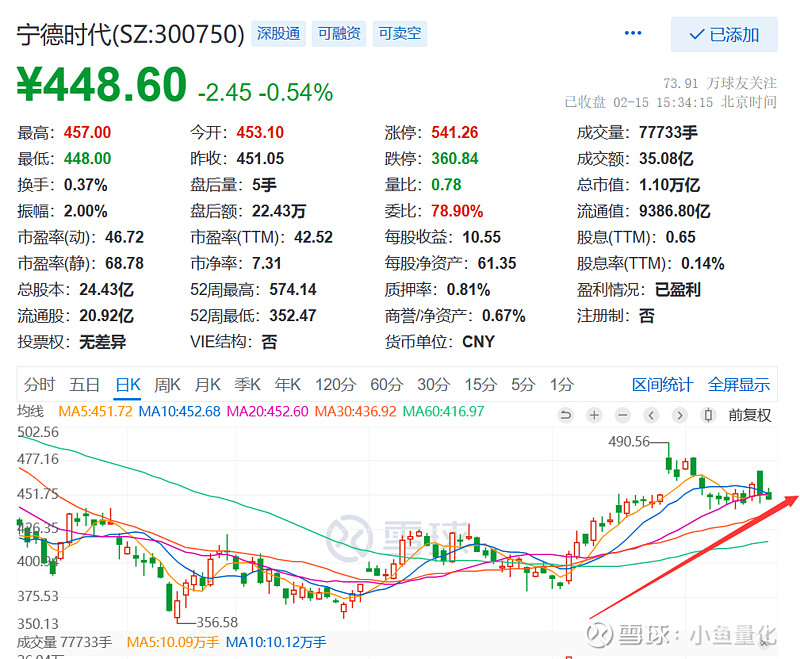Click the price change -2.45 -0.54%
Viewport: 800px width, 659px height.
[265, 92]
